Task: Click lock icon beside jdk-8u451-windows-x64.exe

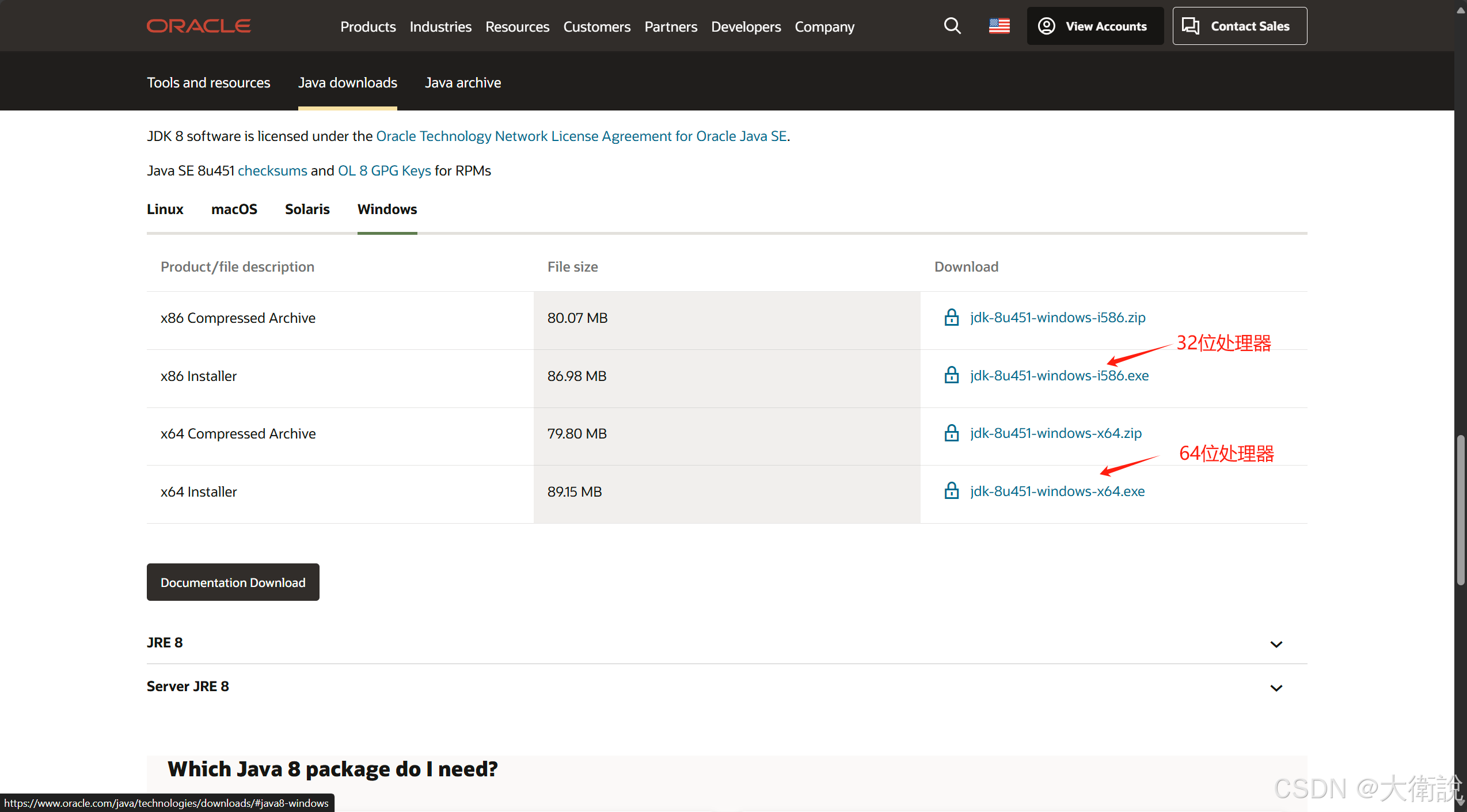Action: click(x=952, y=491)
